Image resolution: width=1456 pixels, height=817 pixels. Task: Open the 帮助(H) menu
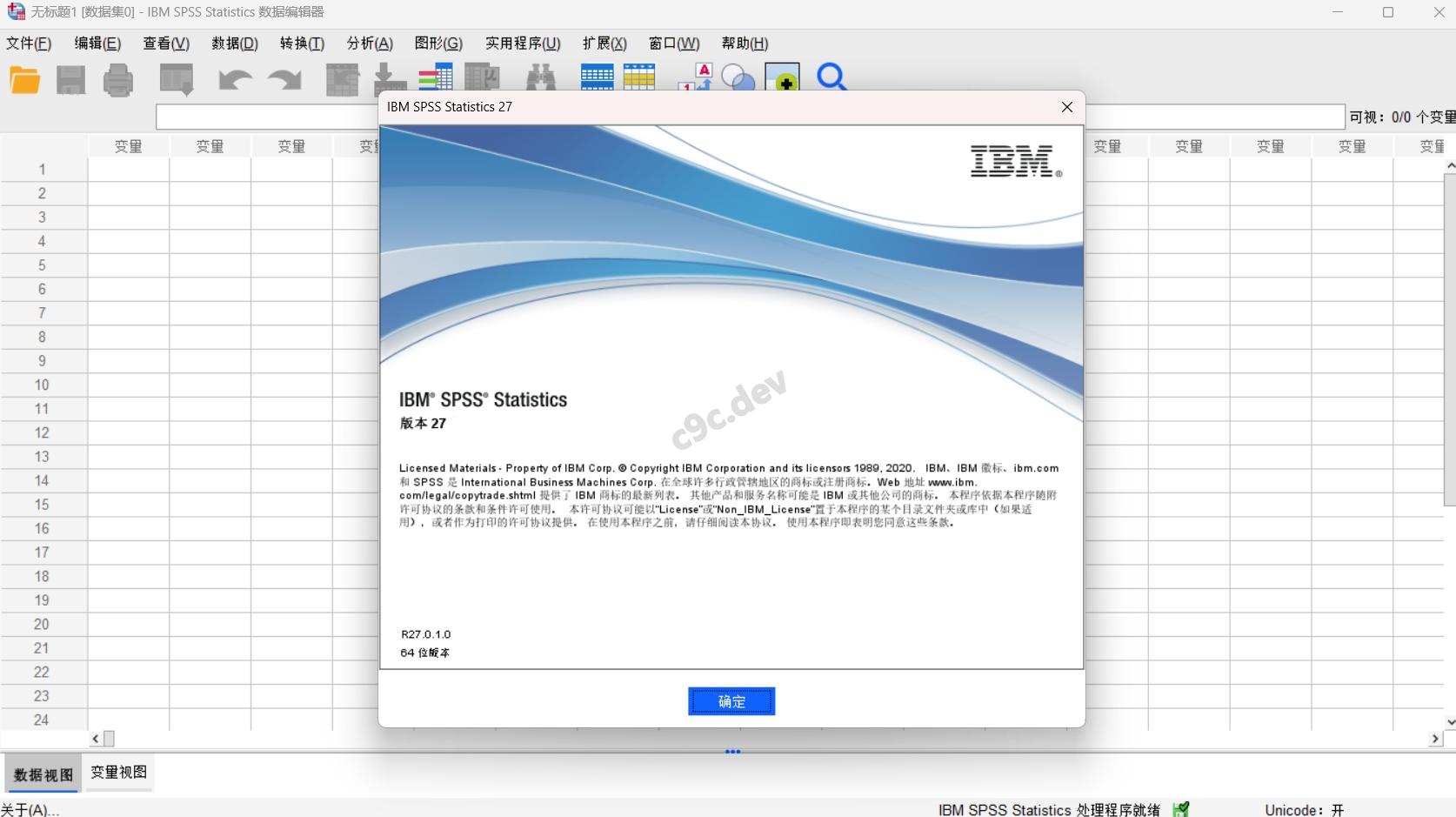pyautogui.click(x=745, y=44)
